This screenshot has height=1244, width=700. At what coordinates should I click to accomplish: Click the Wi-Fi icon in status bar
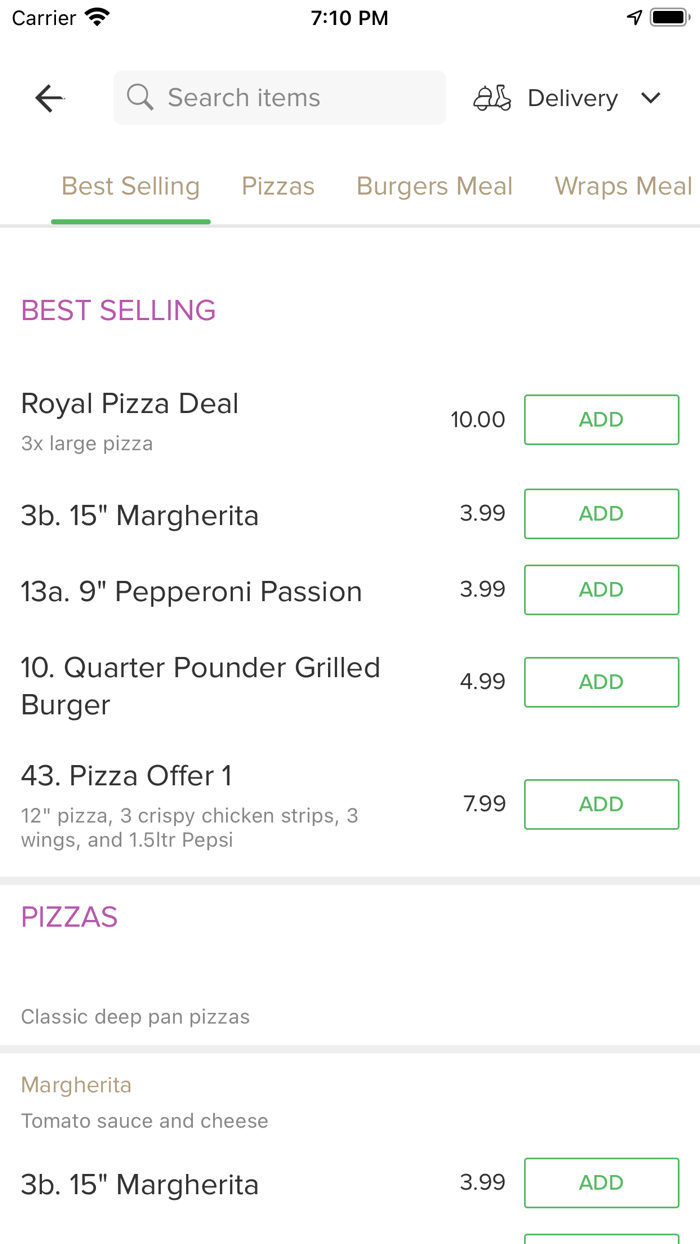pyautogui.click(x=94, y=16)
